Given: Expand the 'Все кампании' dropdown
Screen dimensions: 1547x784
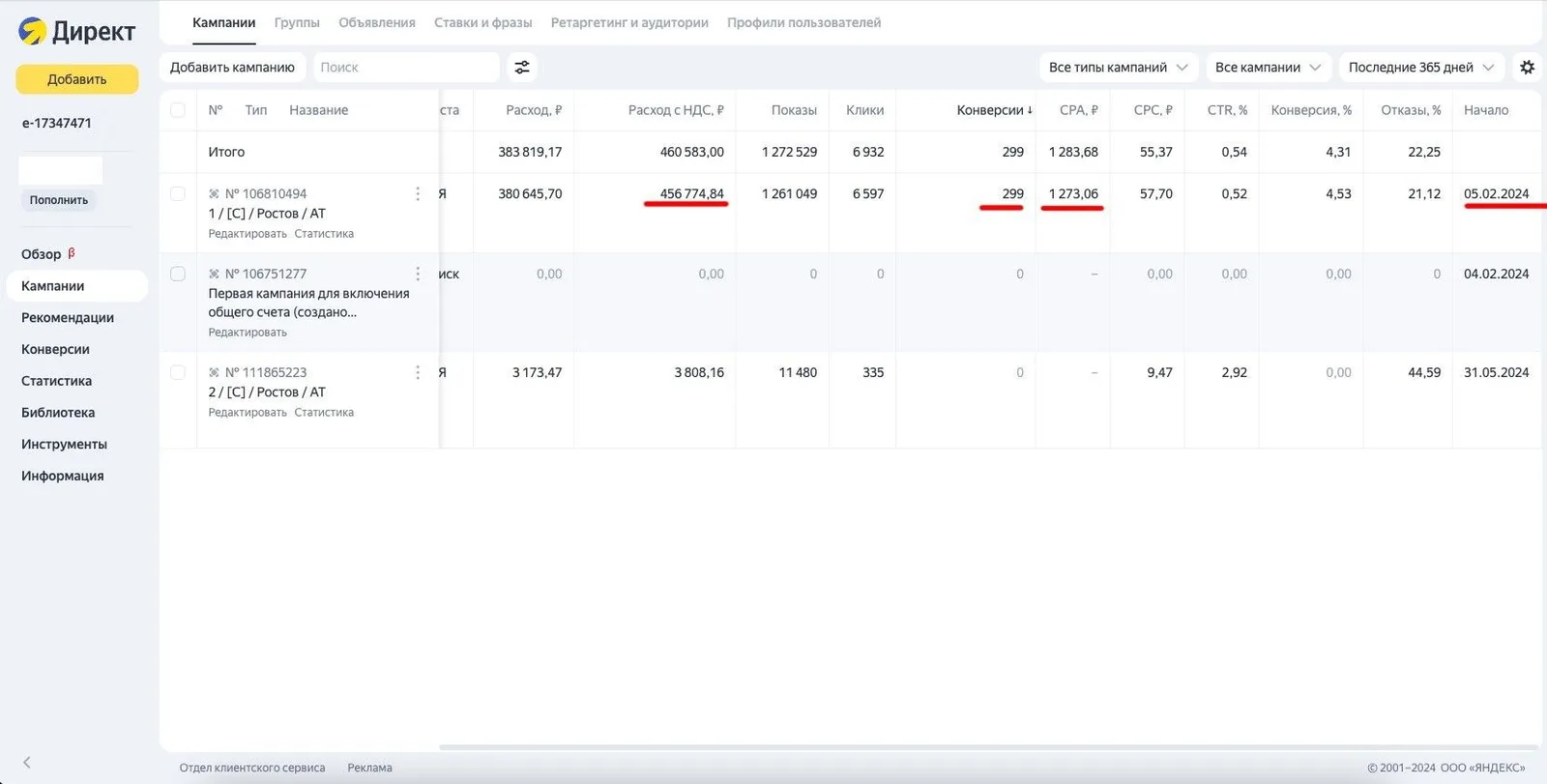Looking at the screenshot, I should pos(1268,67).
